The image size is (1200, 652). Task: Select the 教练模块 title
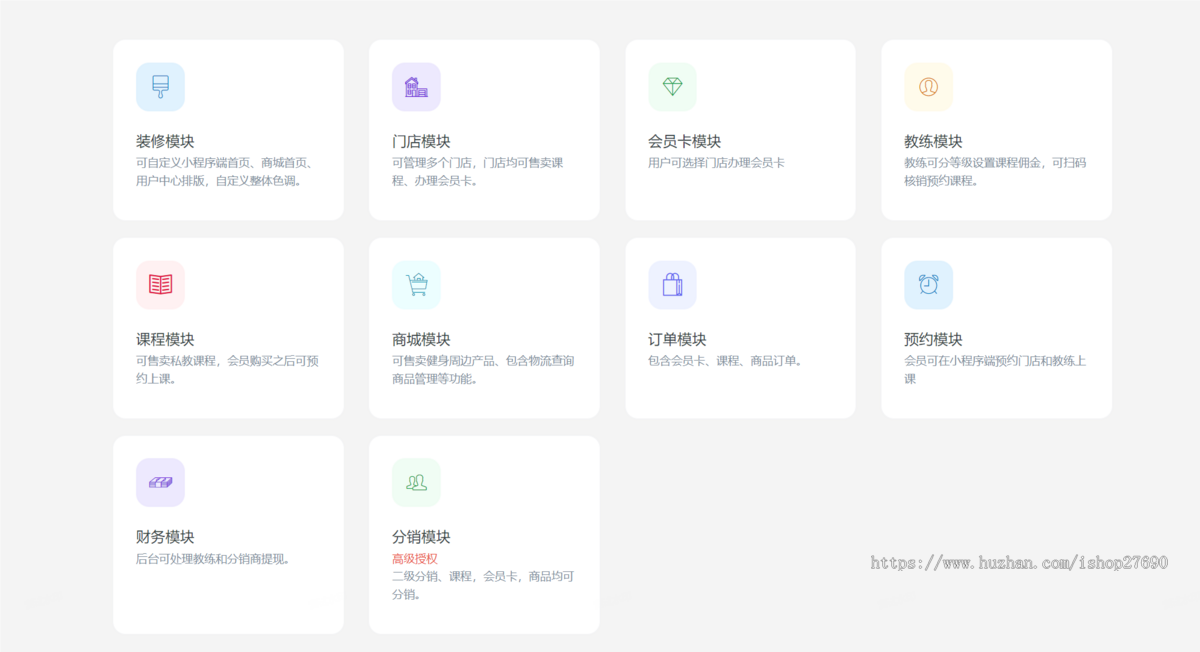[x=933, y=142]
